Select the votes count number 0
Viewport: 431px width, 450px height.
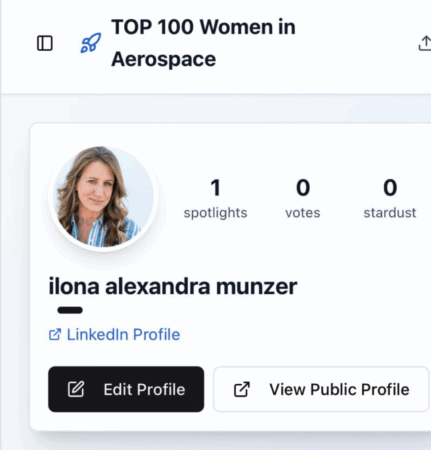pyautogui.click(x=303, y=187)
